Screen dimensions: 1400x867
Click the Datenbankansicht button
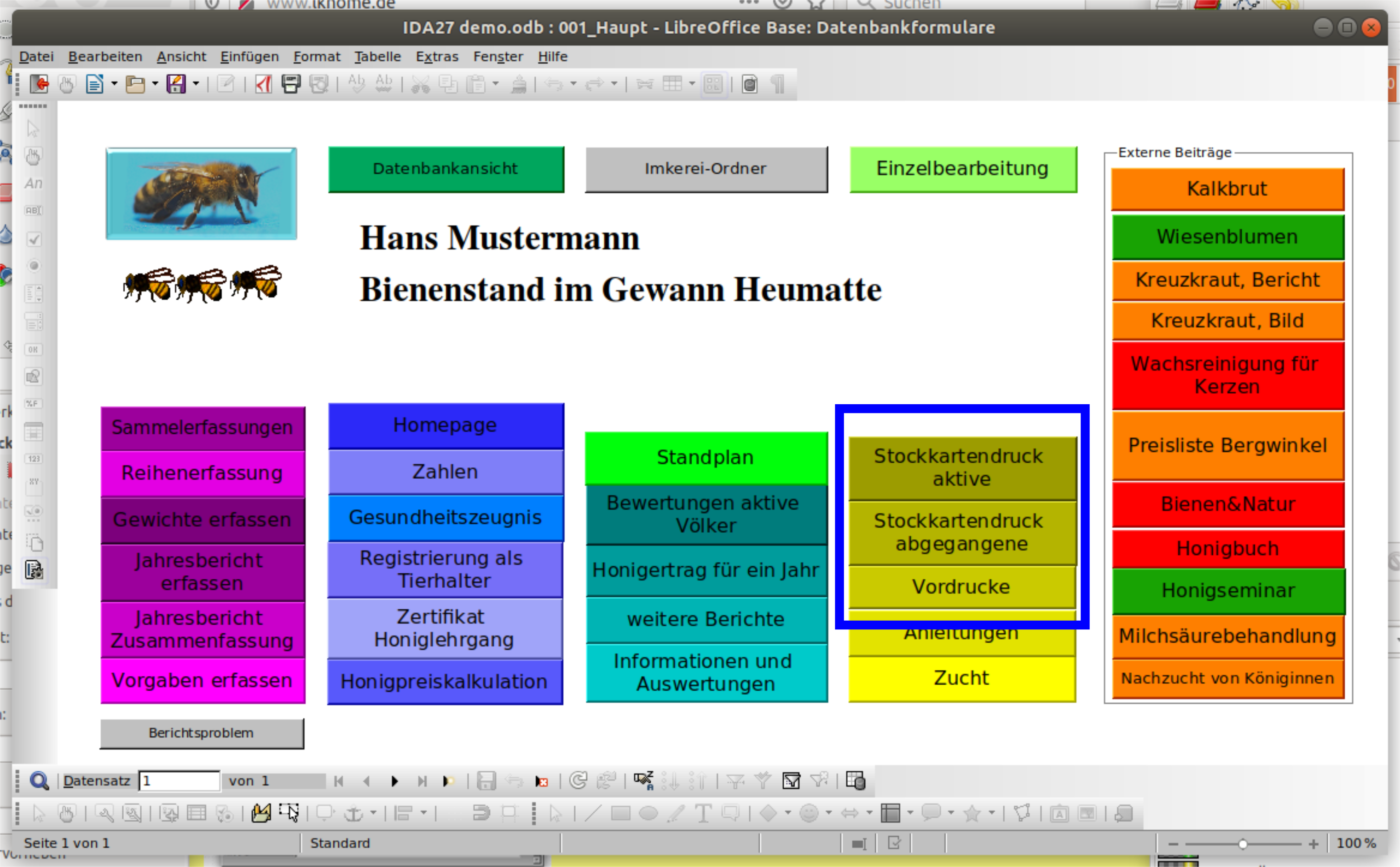446,169
